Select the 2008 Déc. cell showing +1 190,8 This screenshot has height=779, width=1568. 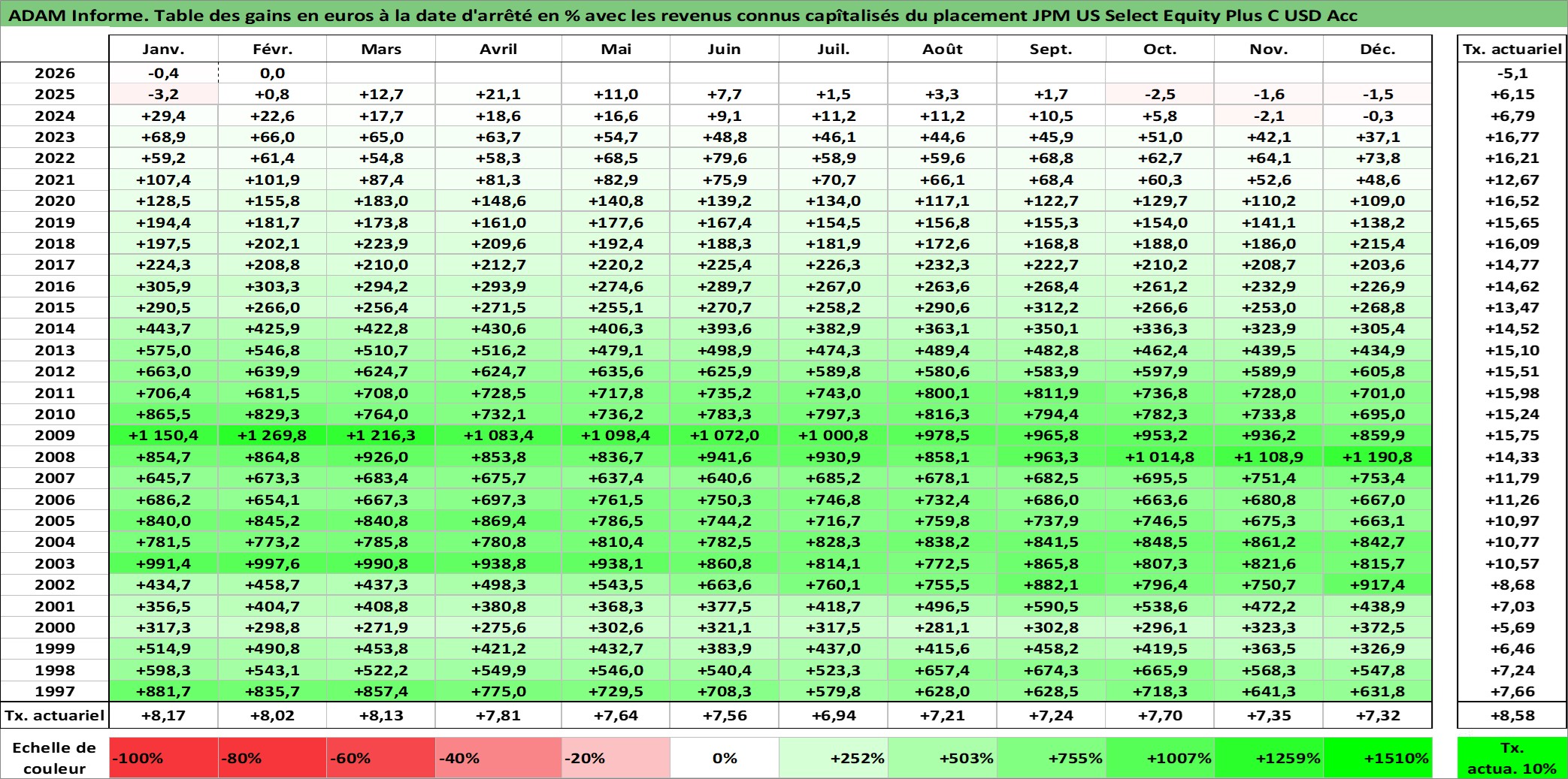click(1378, 457)
